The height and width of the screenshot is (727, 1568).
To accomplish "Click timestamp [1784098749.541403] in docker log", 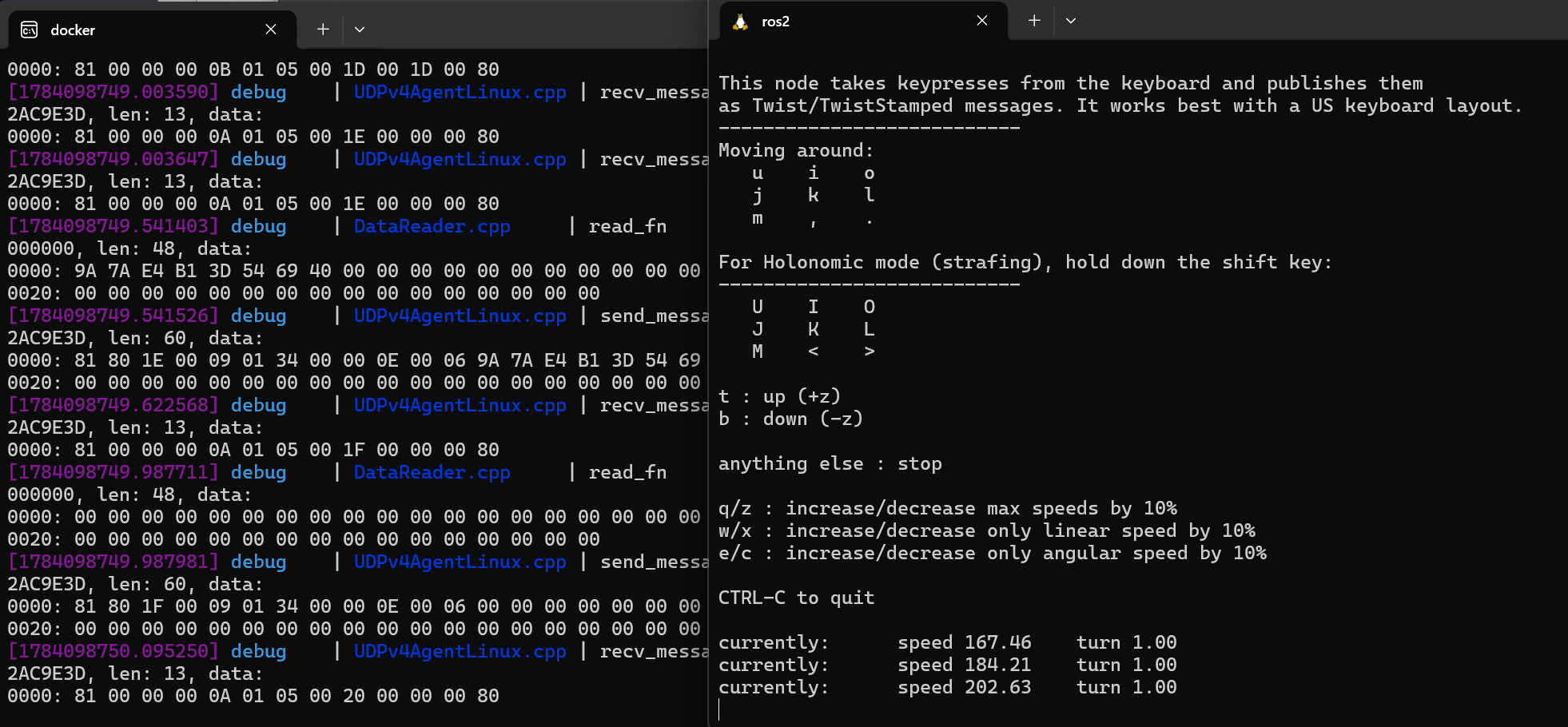I will coord(113,226).
